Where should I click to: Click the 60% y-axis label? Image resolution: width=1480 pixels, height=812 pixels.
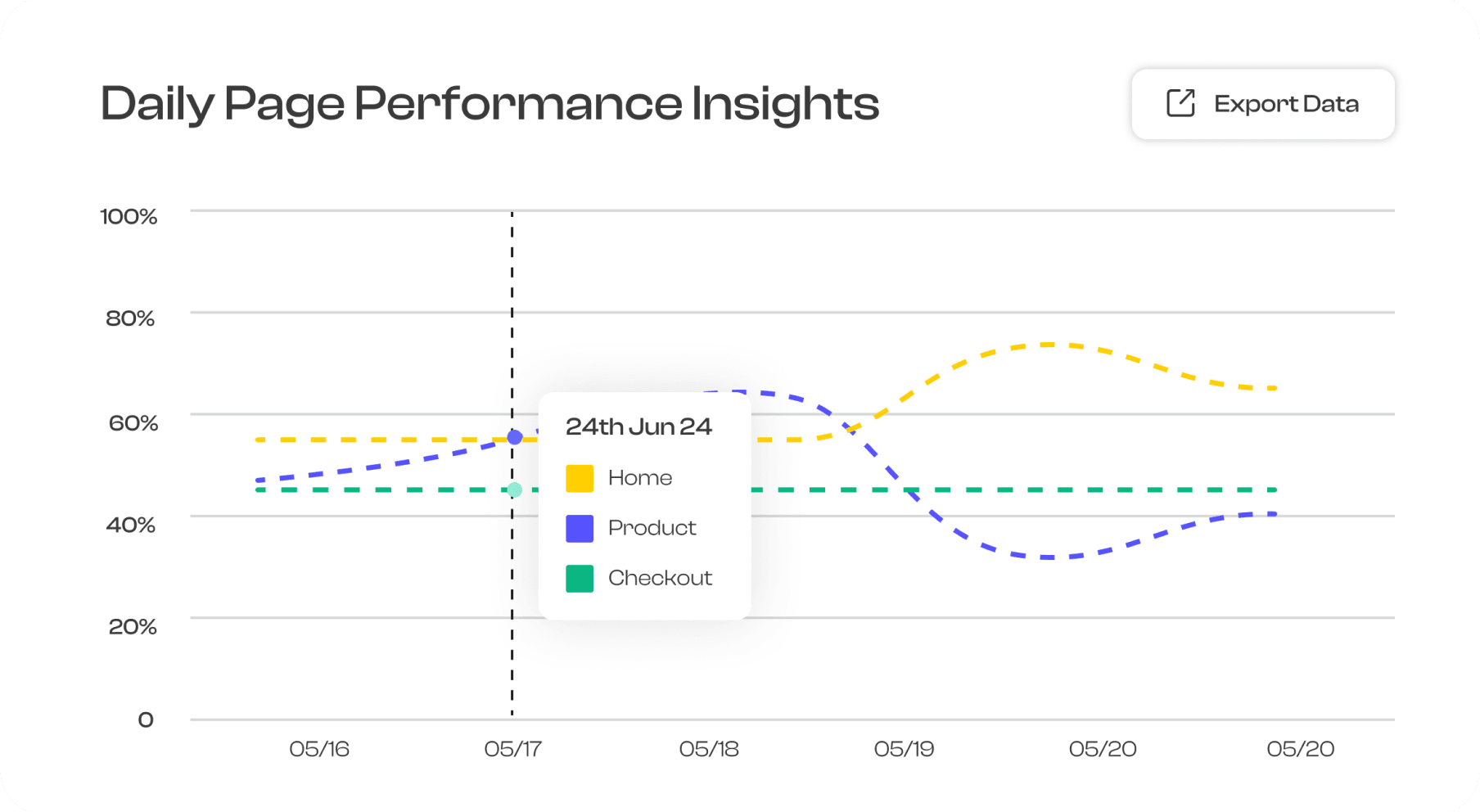133,423
